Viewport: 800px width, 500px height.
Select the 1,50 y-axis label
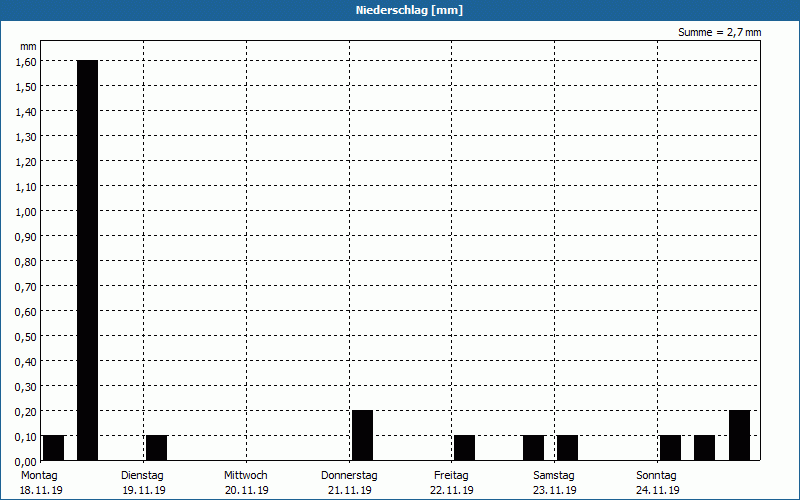click(26, 87)
